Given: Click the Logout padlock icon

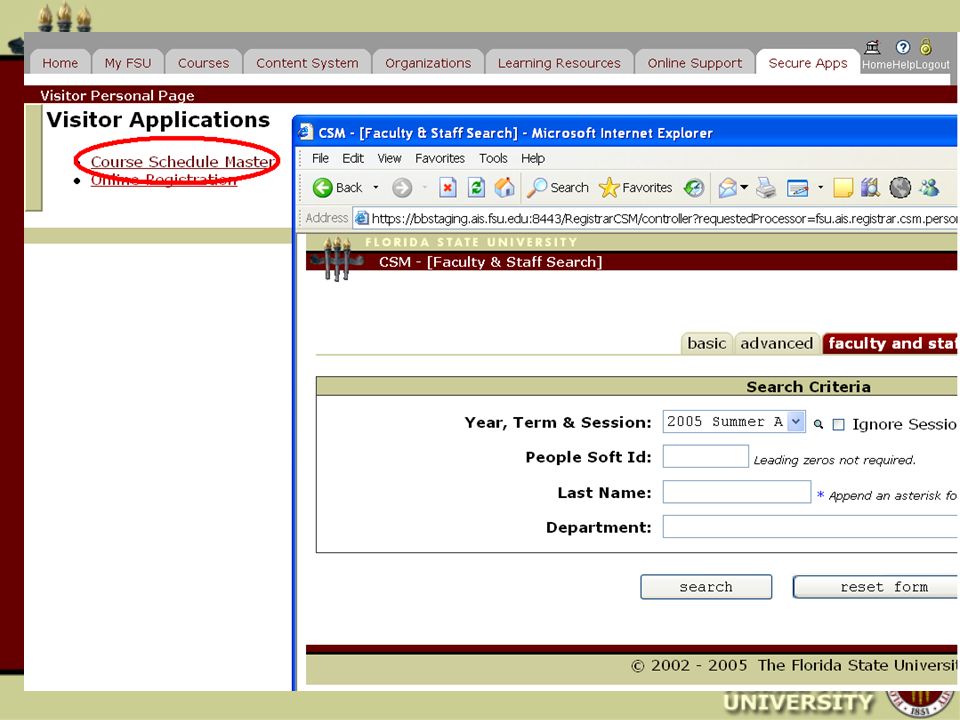Looking at the screenshot, I should tap(926, 47).
